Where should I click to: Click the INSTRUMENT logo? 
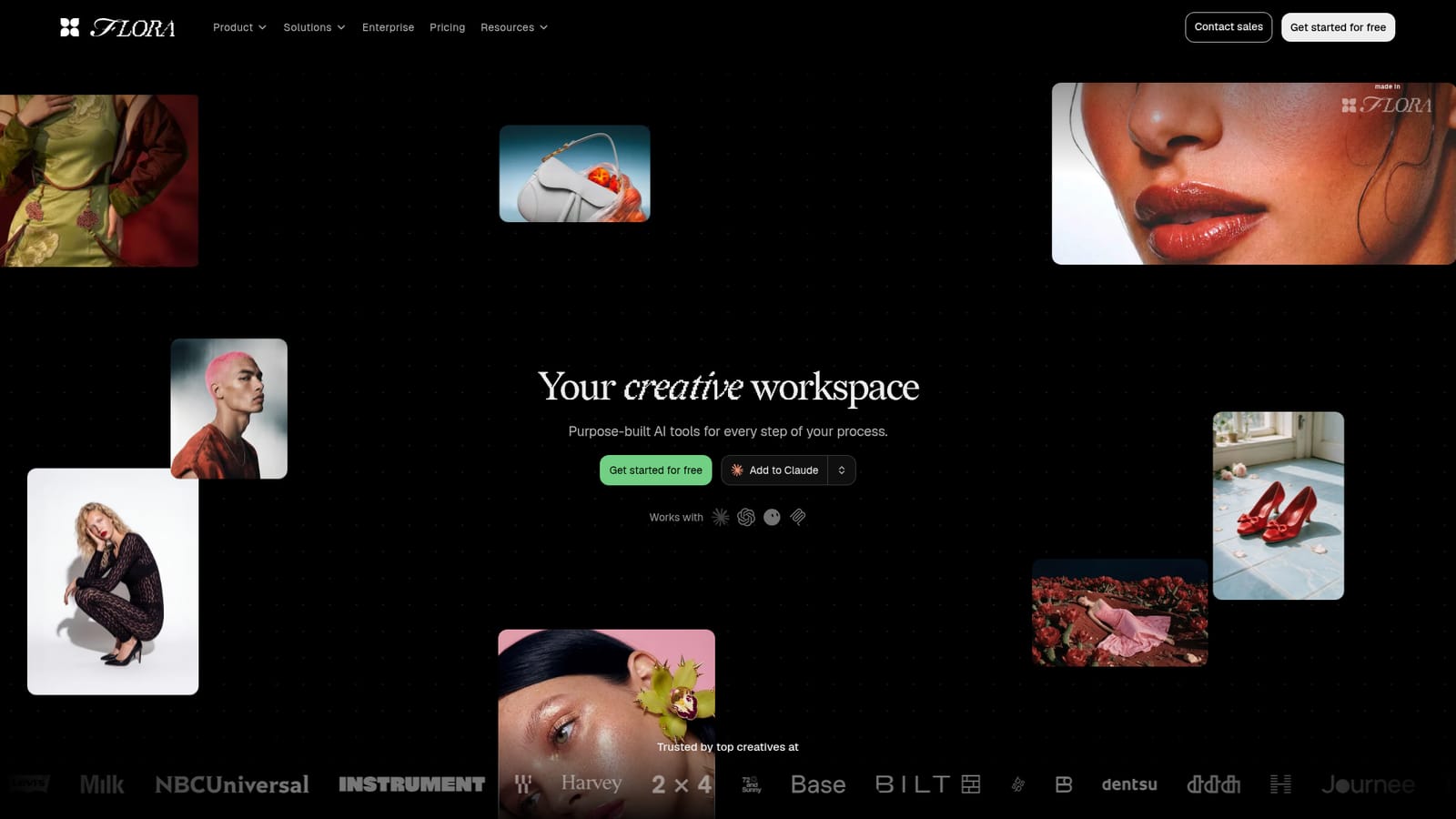[411, 784]
